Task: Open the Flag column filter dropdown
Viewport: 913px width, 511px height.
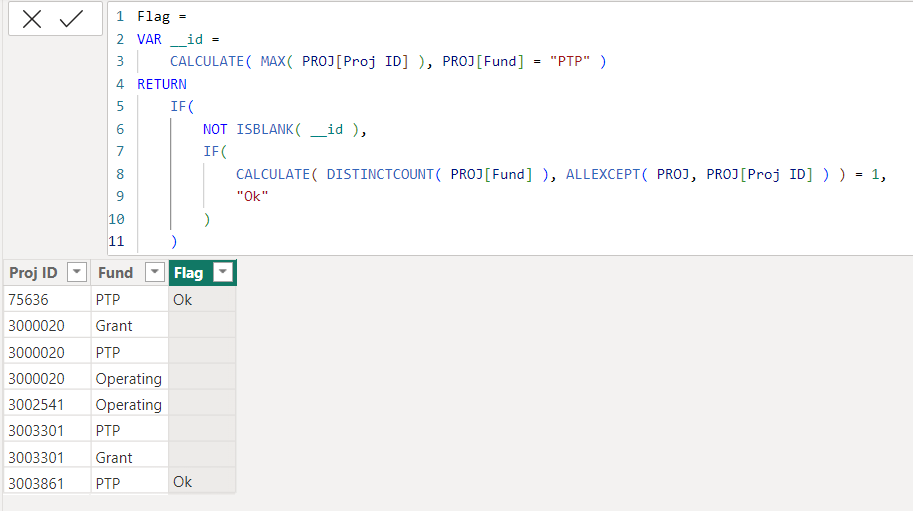Action: [x=223, y=272]
